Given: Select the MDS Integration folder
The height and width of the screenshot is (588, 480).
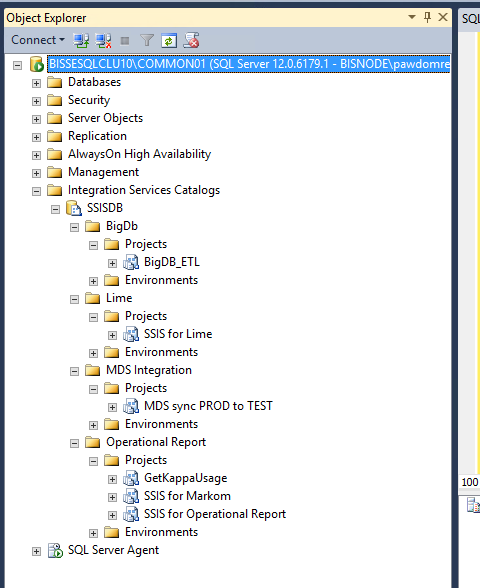Looking at the screenshot, I should click(149, 370).
